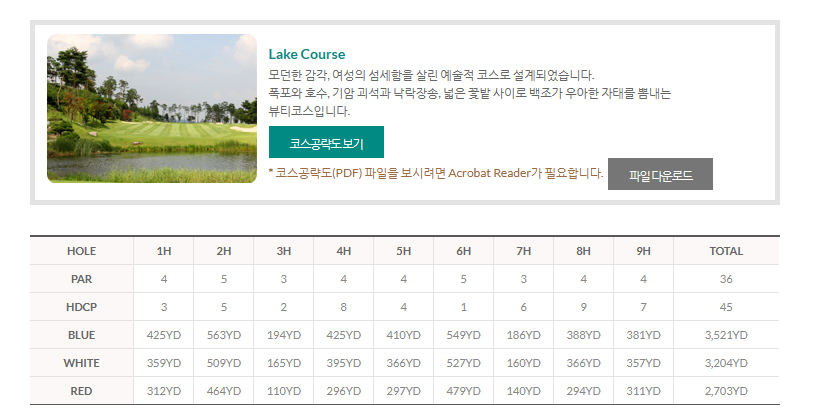Viewport: 815px width, 419px height.
Task: Click the 294YD cell in RED row
Action: [x=583, y=391]
